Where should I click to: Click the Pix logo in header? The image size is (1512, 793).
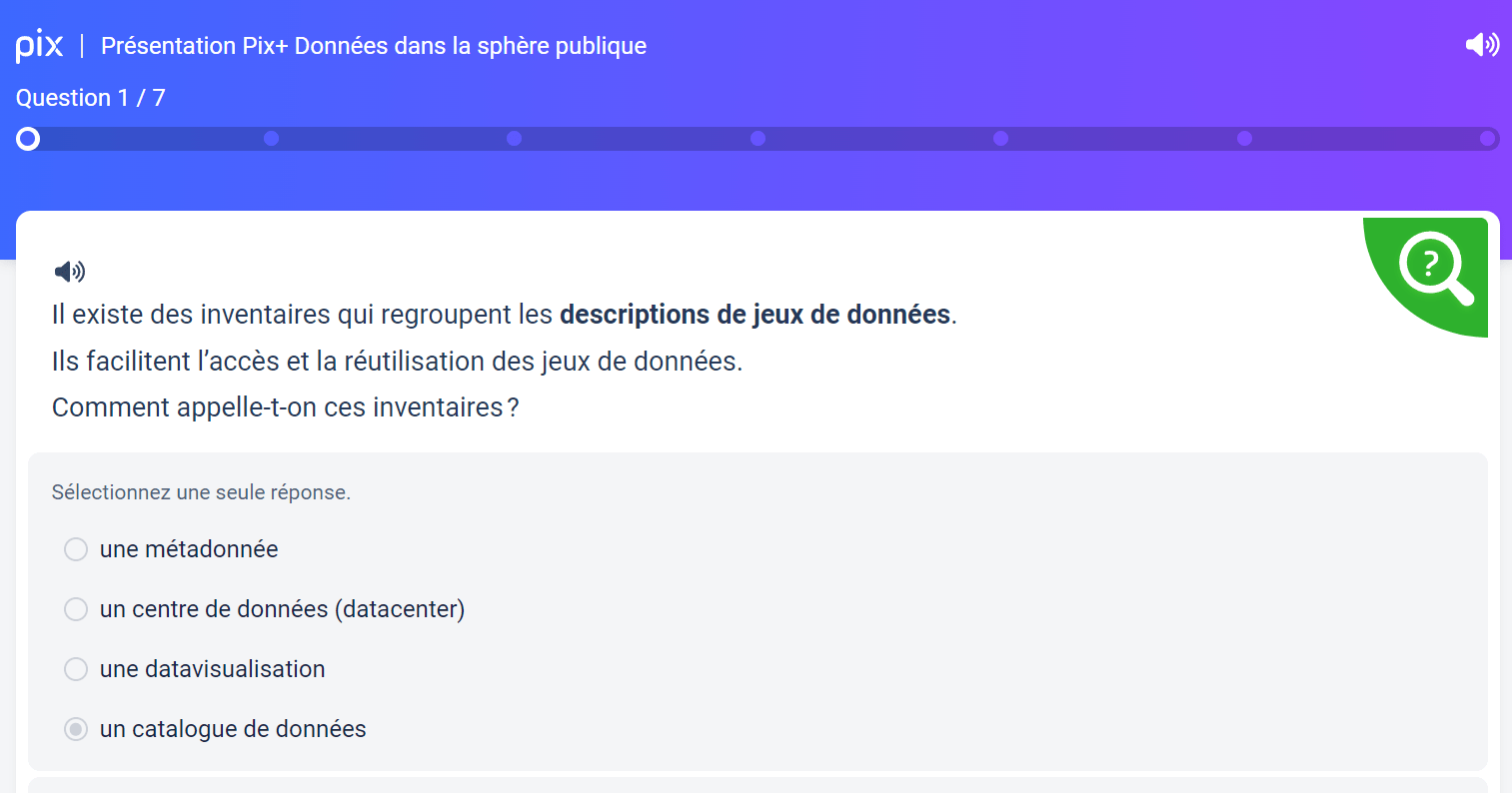click(x=39, y=45)
